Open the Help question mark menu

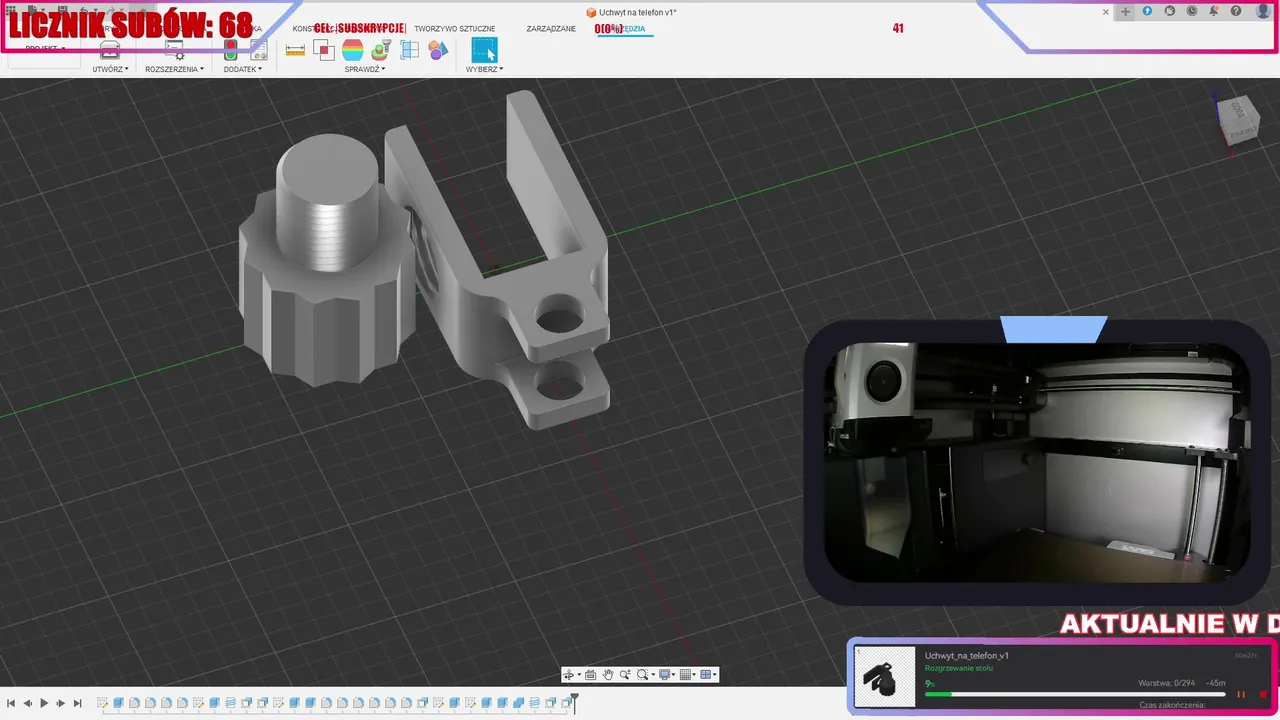point(1237,11)
